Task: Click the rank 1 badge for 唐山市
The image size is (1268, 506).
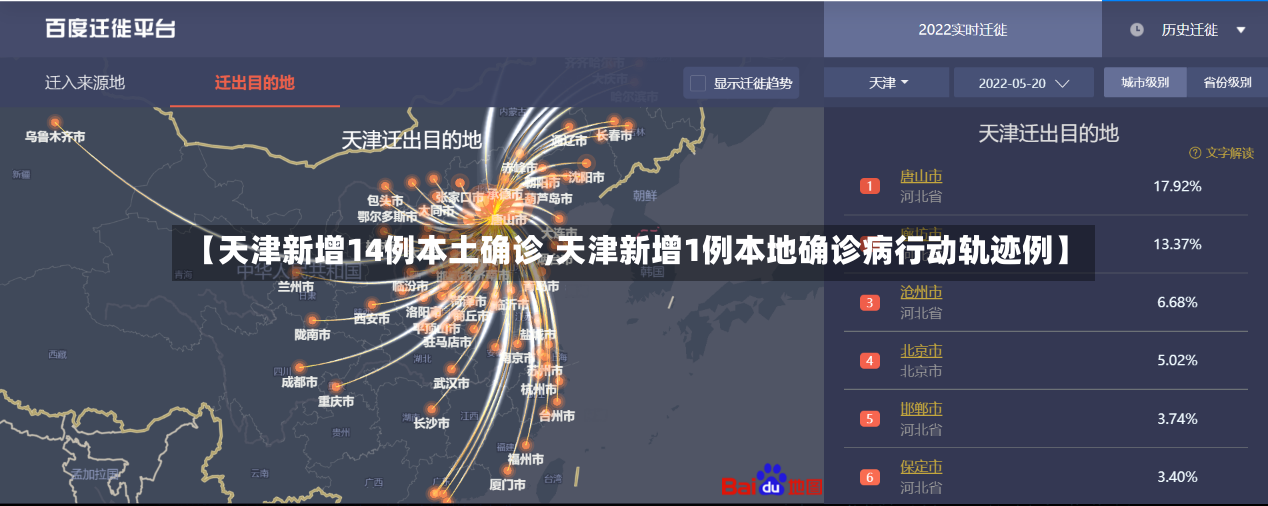Action: pos(870,186)
